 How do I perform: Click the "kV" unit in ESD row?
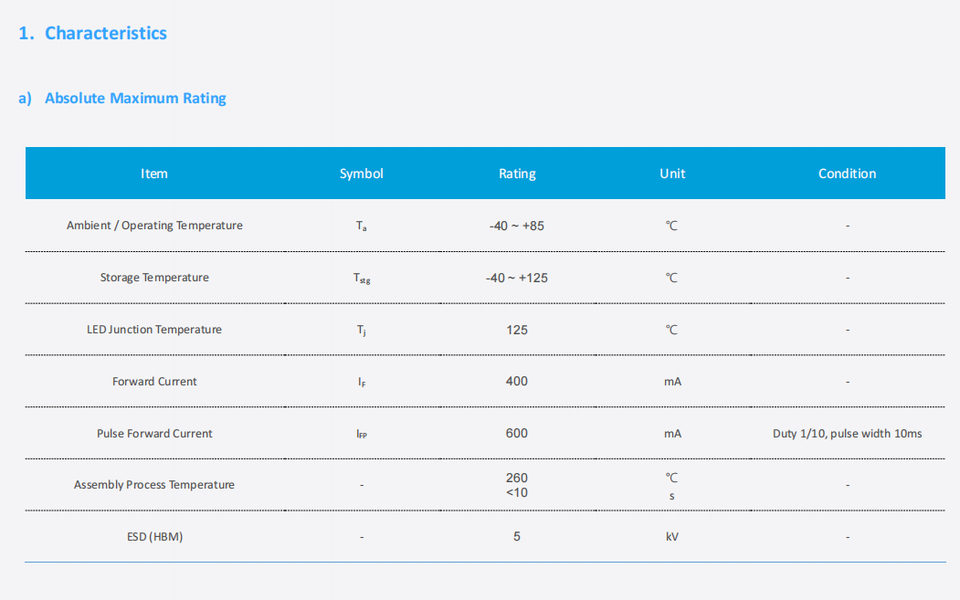[x=672, y=537]
